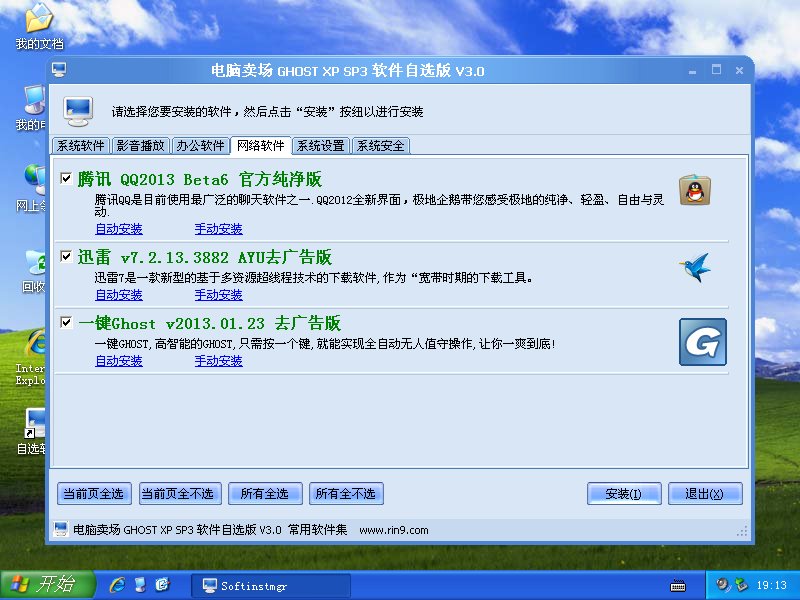Image resolution: width=800 pixels, height=600 pixels.
Task: Open 我的文档 desktop folder icon
Action: tap(38, 20)
